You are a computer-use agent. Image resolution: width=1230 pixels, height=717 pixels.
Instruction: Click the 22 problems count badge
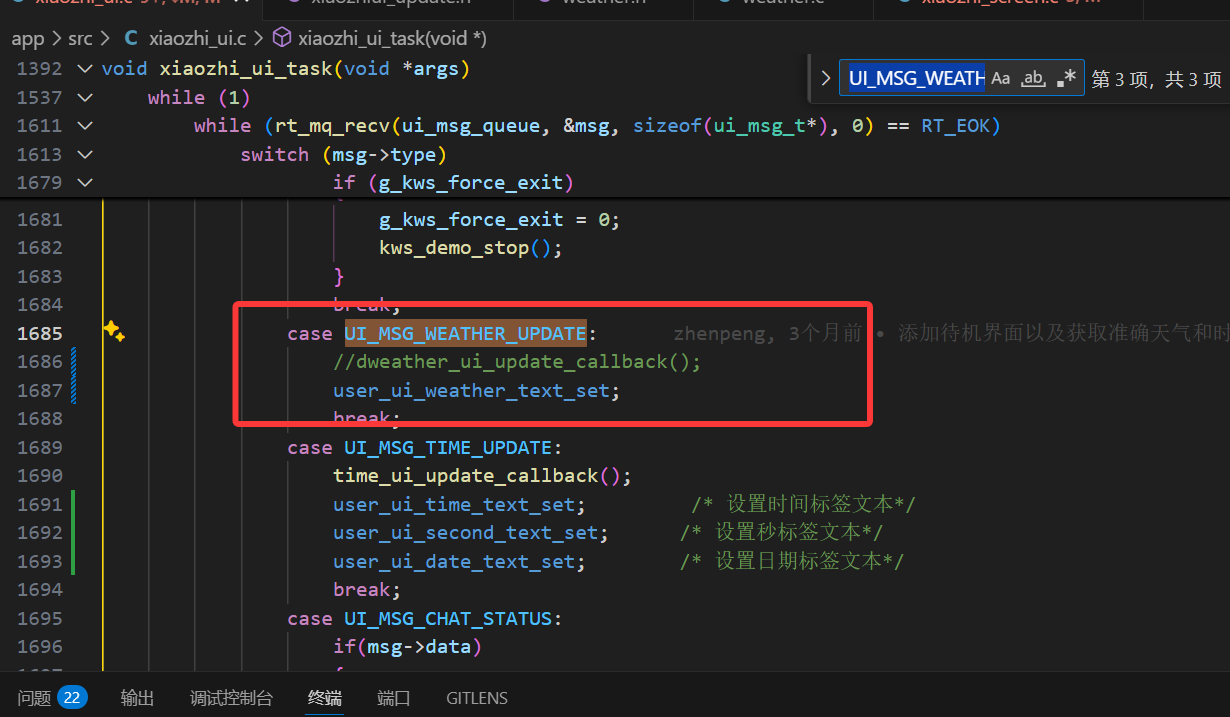click(72, 698)
